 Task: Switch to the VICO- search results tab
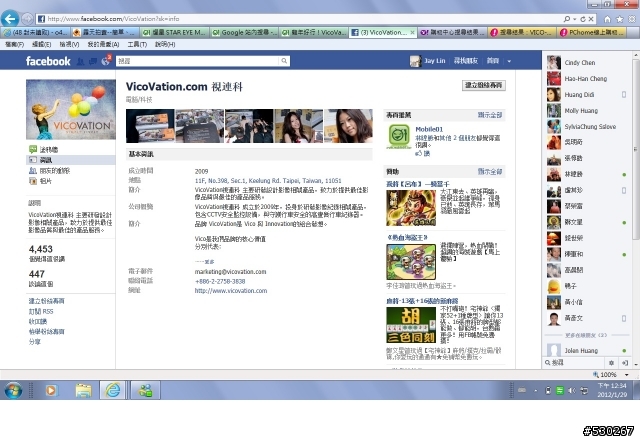tap(522, 32)
